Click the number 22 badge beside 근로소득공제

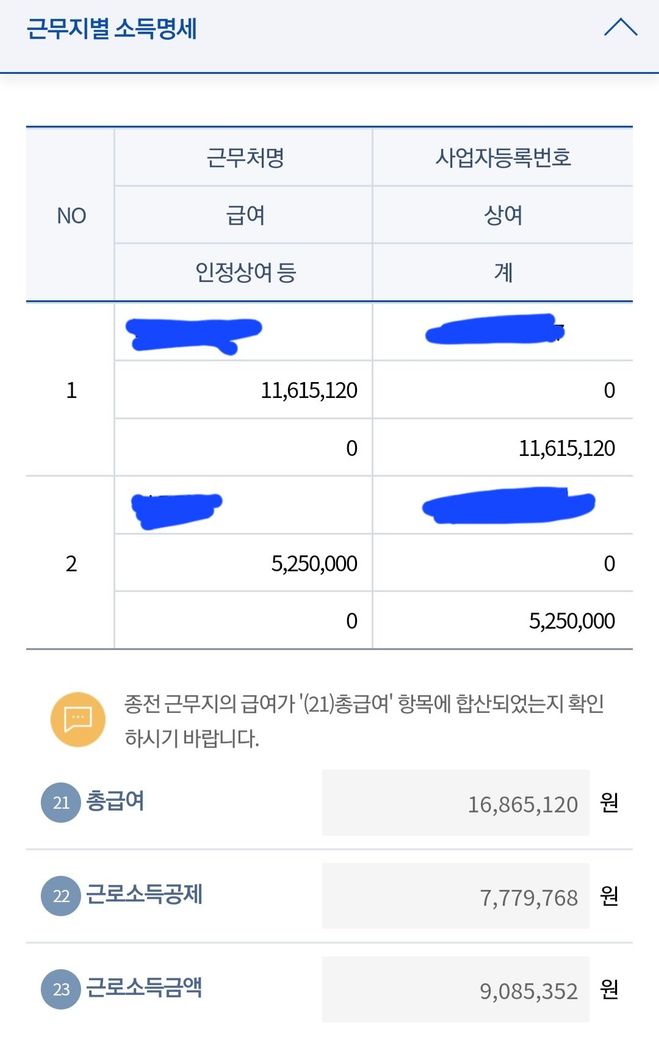[x=61, y=896]
